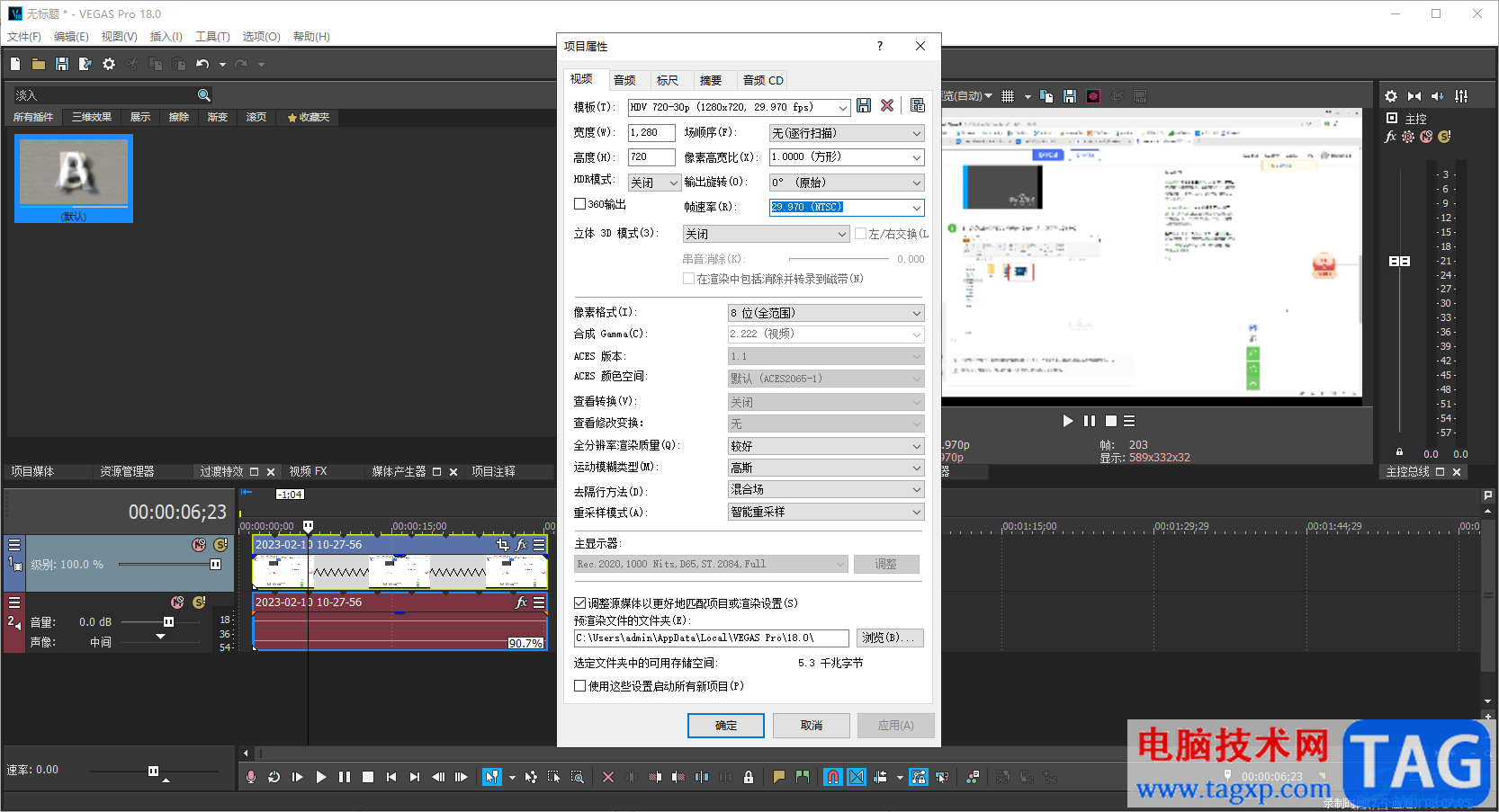Image resolution: width=1499 pixels, height=812 pixels.
Task: Toggle snapping magnet icon in bottom toolbar
Action: click(833, 777)
